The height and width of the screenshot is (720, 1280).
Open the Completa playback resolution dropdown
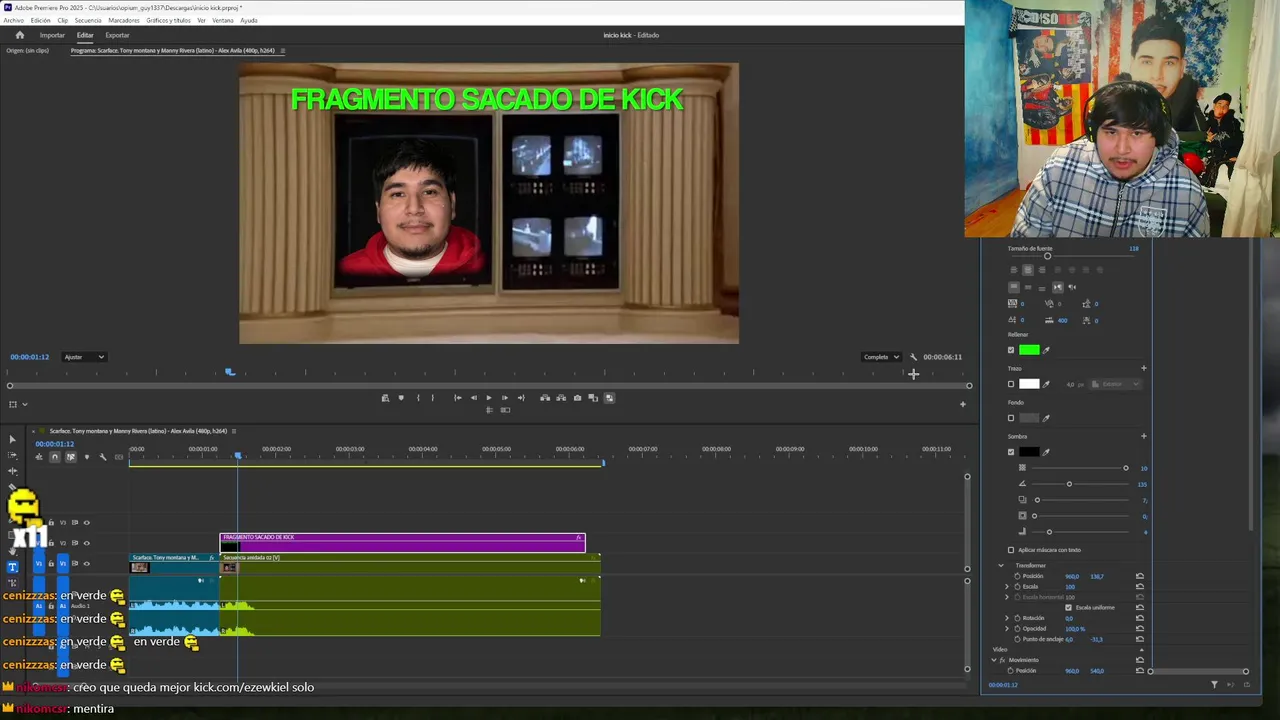click(881, 357)
